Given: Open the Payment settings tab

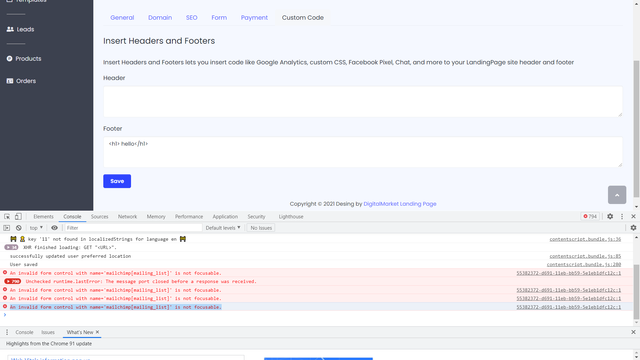Looking at the screenshot, I should [x=254, y=18].
